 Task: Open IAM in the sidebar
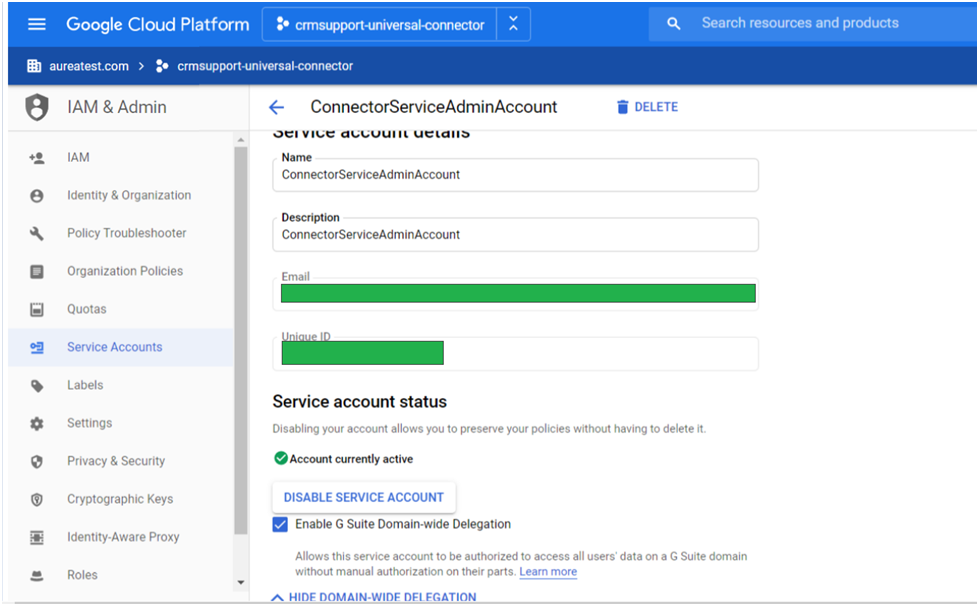[x=78, y=157]
